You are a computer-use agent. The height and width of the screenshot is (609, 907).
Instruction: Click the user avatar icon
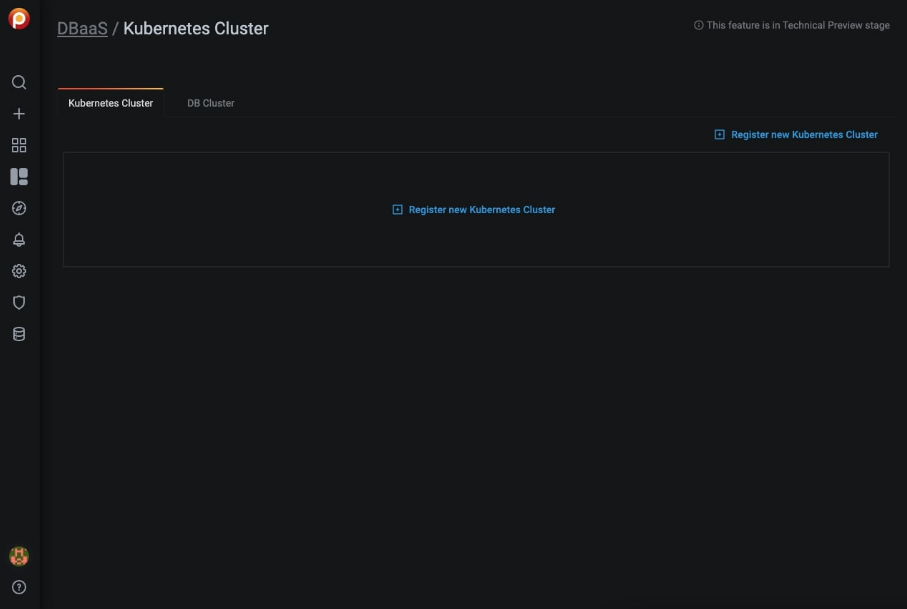pos(19,556)
